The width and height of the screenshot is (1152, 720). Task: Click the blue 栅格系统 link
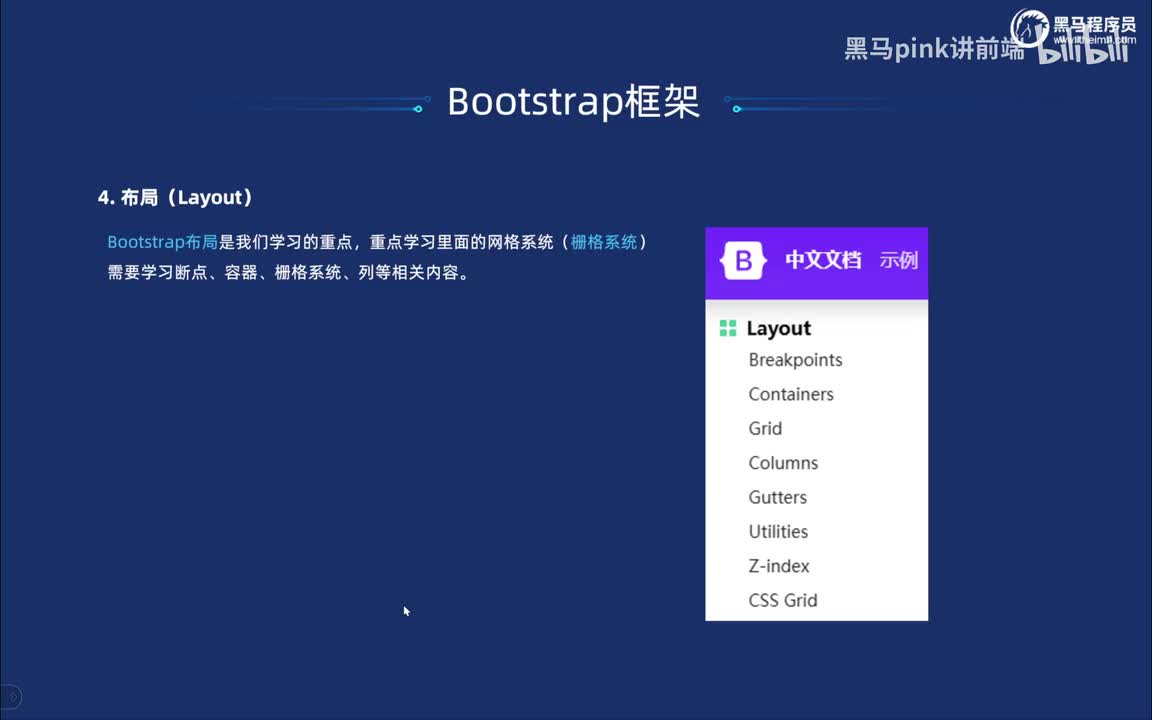point(603,242)
